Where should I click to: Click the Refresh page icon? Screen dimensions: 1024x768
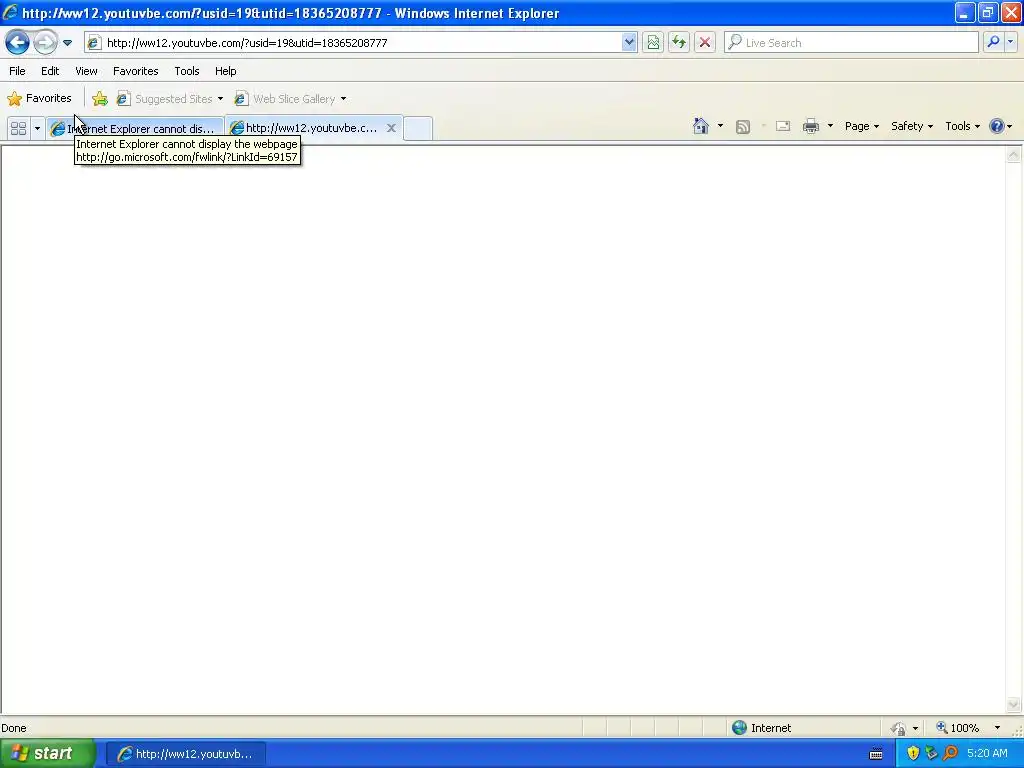point(679,42)
